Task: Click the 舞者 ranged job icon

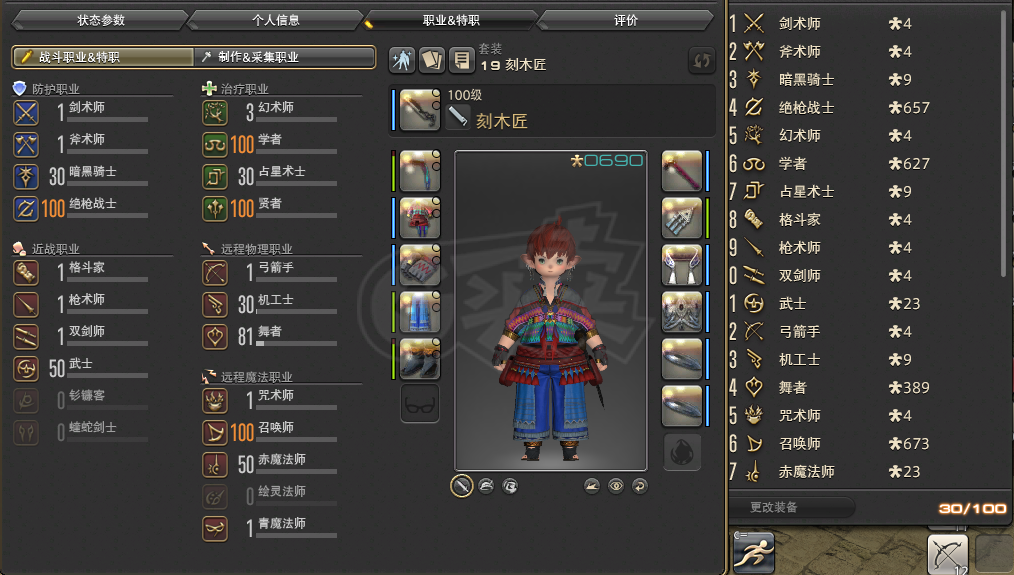Action: pos(215,337)
